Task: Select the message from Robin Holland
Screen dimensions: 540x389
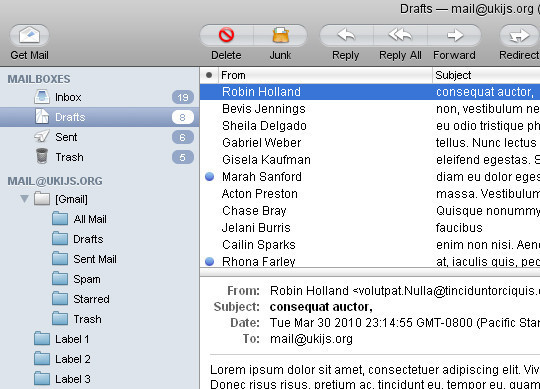Action: click(x=370, y=92)
